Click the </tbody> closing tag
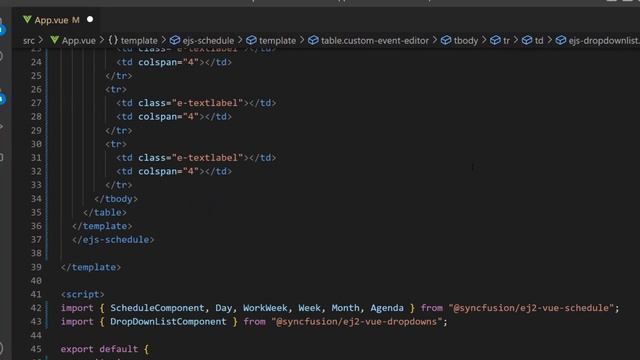This screenshot has height=360, width=640. point(116,199)
